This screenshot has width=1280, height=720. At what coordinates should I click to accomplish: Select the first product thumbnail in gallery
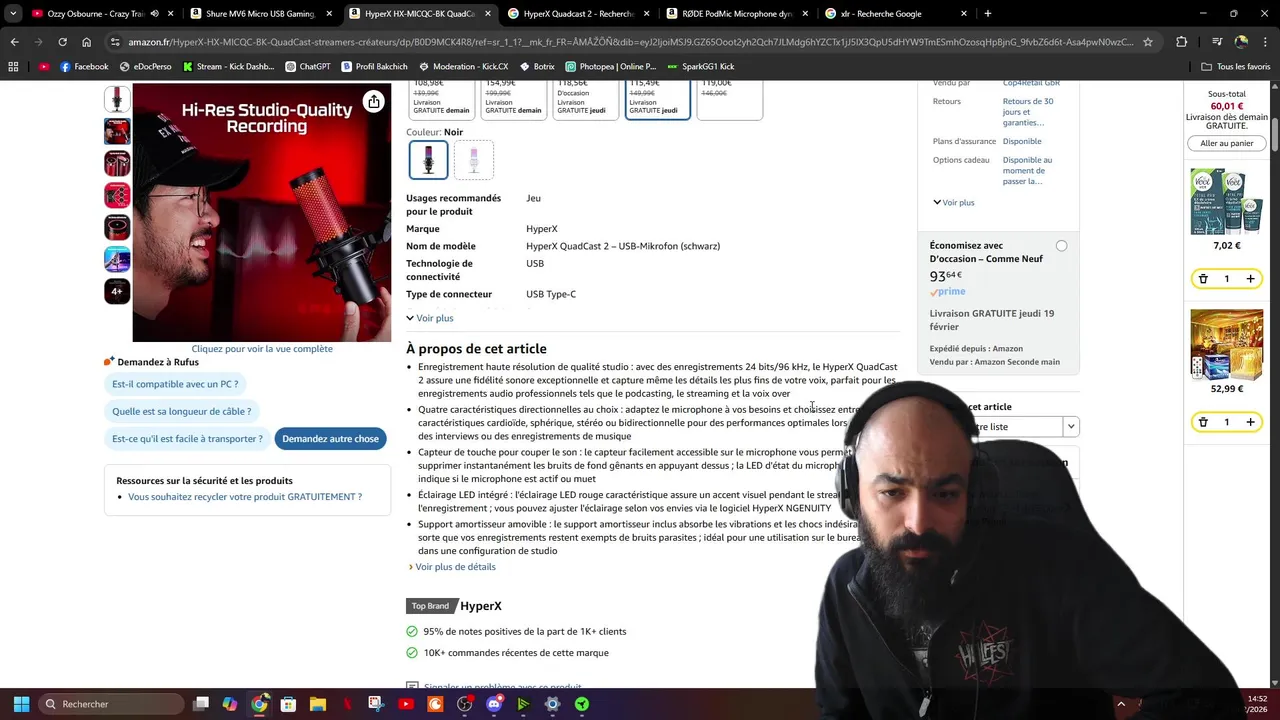[x=117, y=99]
